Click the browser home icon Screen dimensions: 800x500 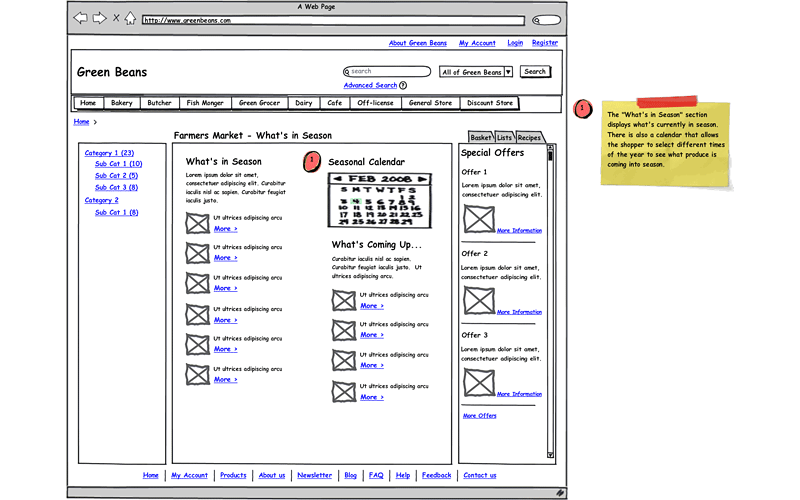tap(130, 18)
